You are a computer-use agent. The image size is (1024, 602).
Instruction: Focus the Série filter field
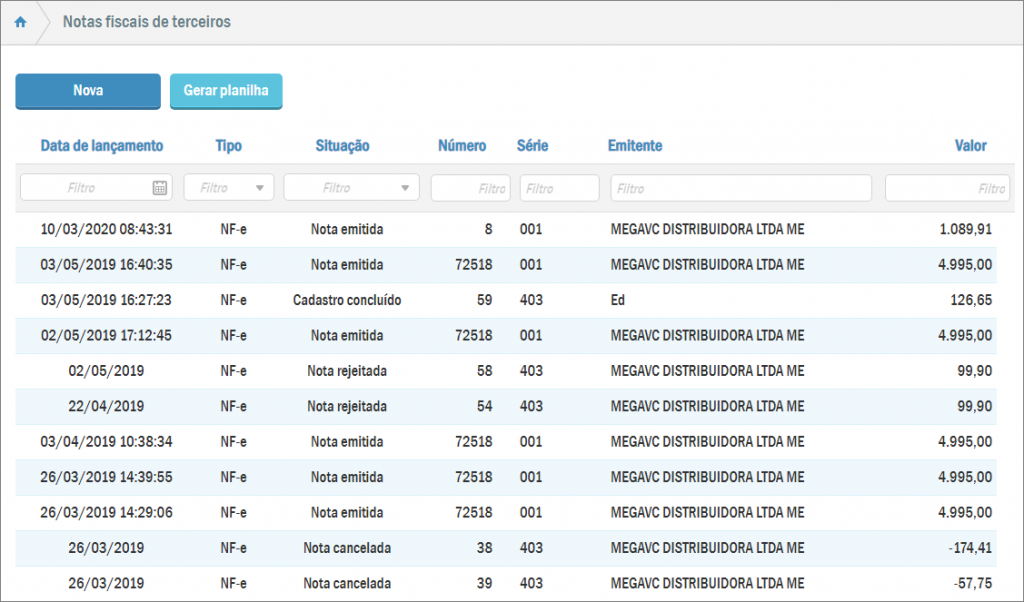coord(559,188)
